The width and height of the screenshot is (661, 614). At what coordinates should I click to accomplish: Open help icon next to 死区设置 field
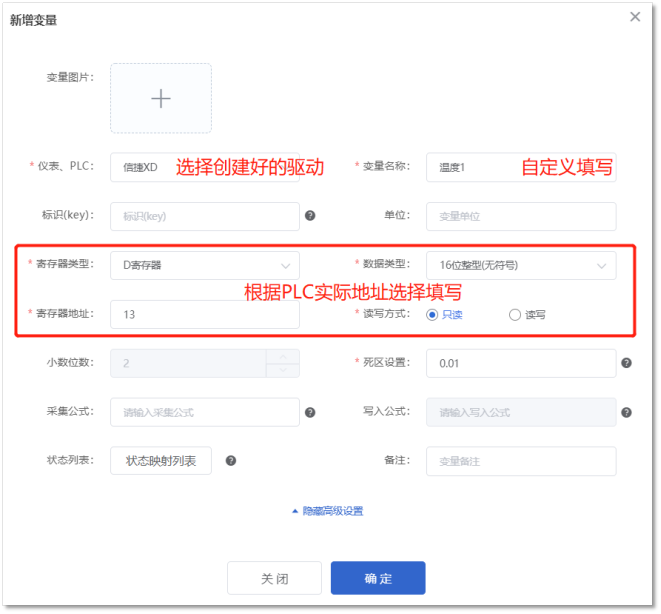pyautogui.click(x=626, y=363)
